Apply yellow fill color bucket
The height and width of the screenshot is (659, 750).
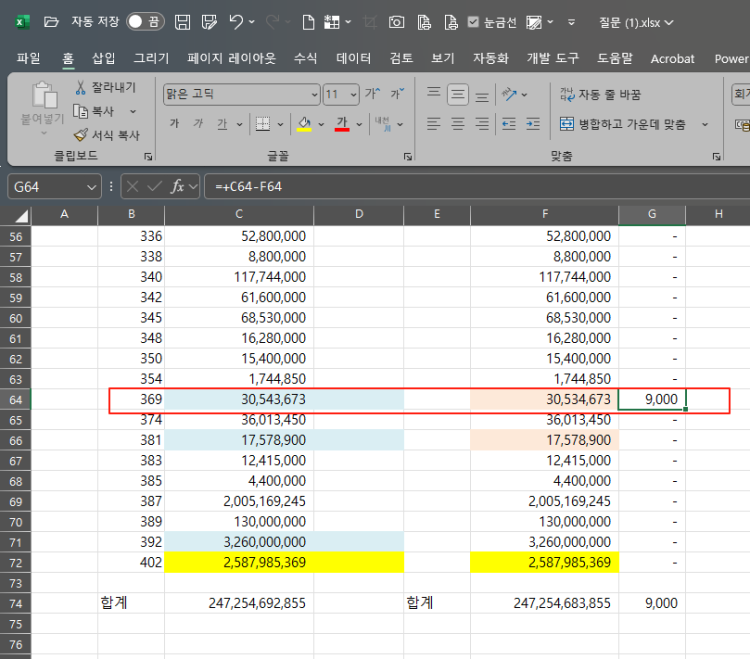tap(304, 124)
